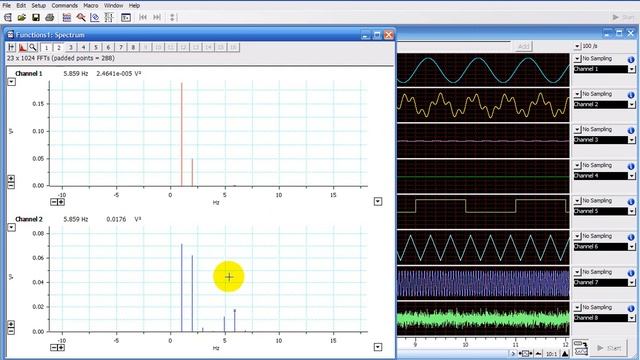The width and height of the screenshot is (640, 360).
Task: Toggle channel 2 button in Spectrum toolbar
Action: pos(58,48)
